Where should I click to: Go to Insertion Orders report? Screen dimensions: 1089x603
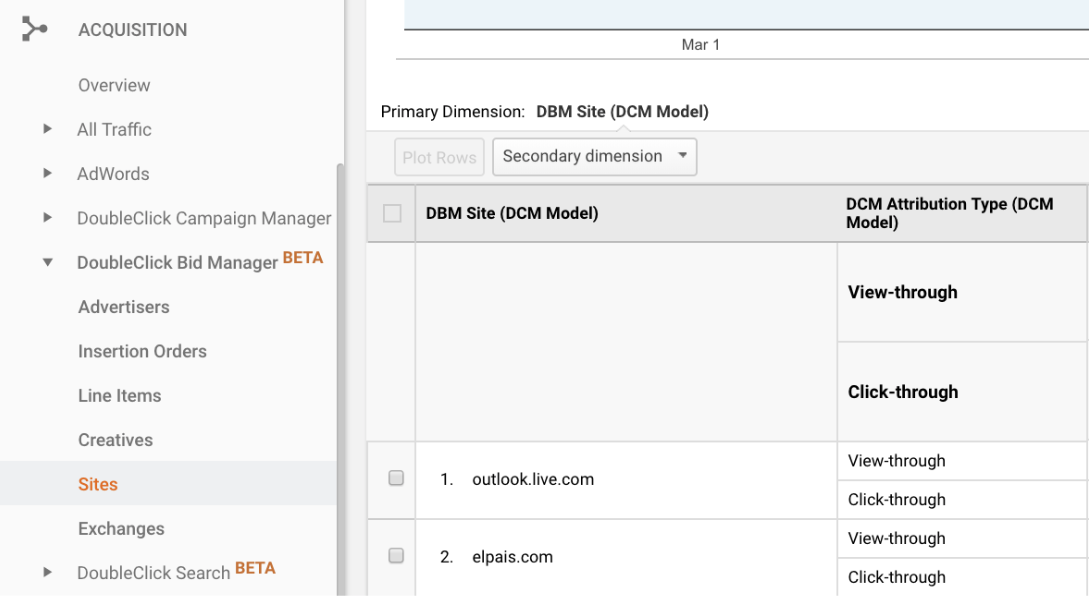(142, 351)
